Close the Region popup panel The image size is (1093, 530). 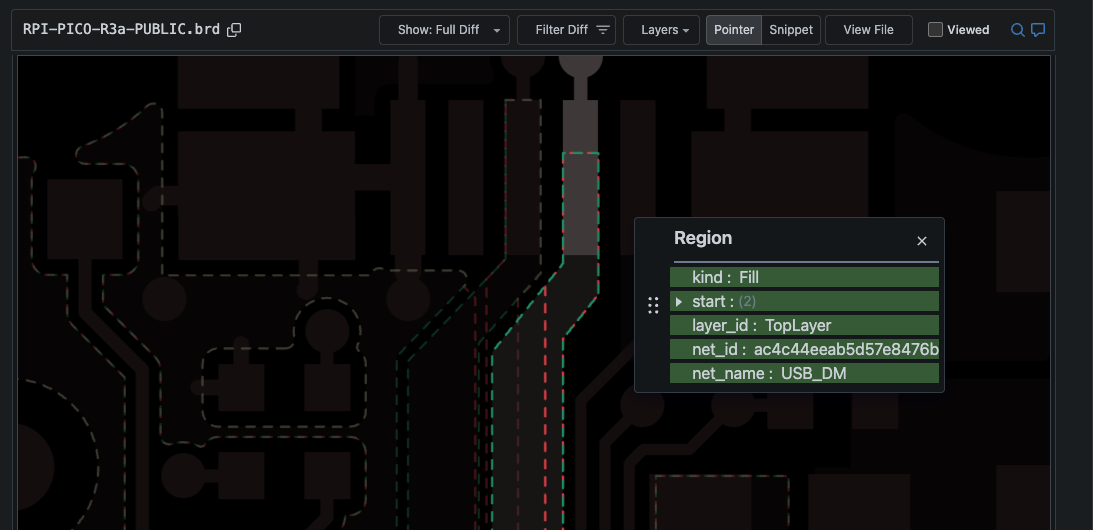[x=922, y=241]
